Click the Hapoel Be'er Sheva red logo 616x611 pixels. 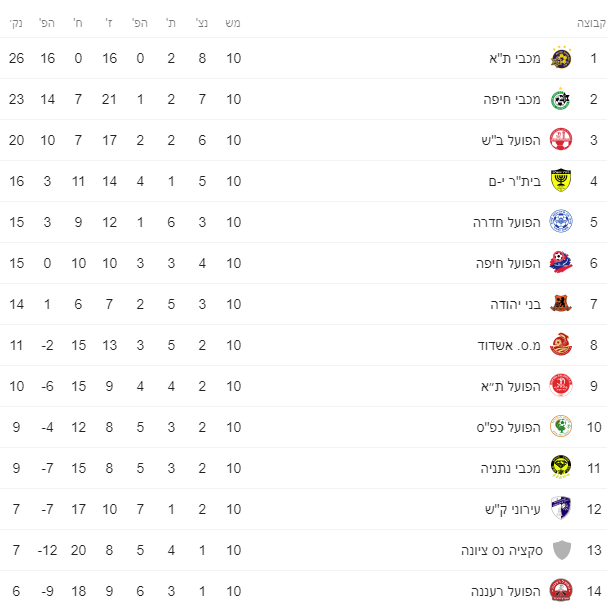point(561,140)
